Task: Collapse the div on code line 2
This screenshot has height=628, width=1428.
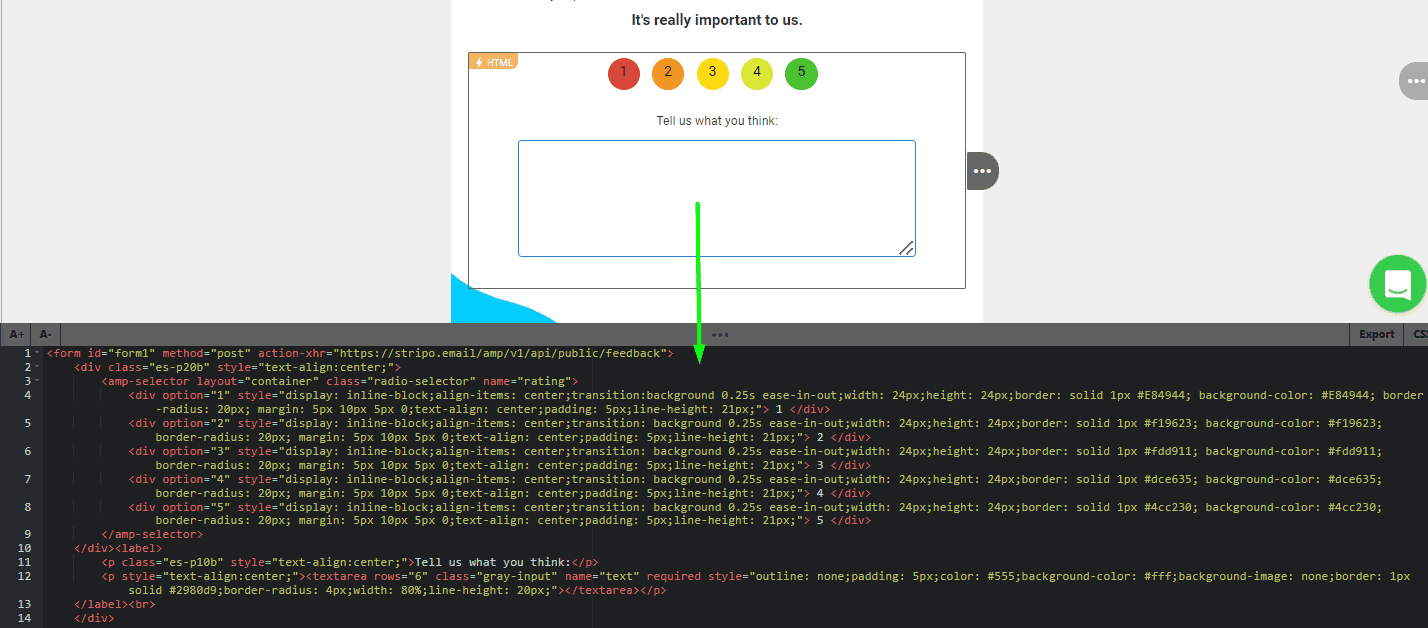Action: [36, 366]
